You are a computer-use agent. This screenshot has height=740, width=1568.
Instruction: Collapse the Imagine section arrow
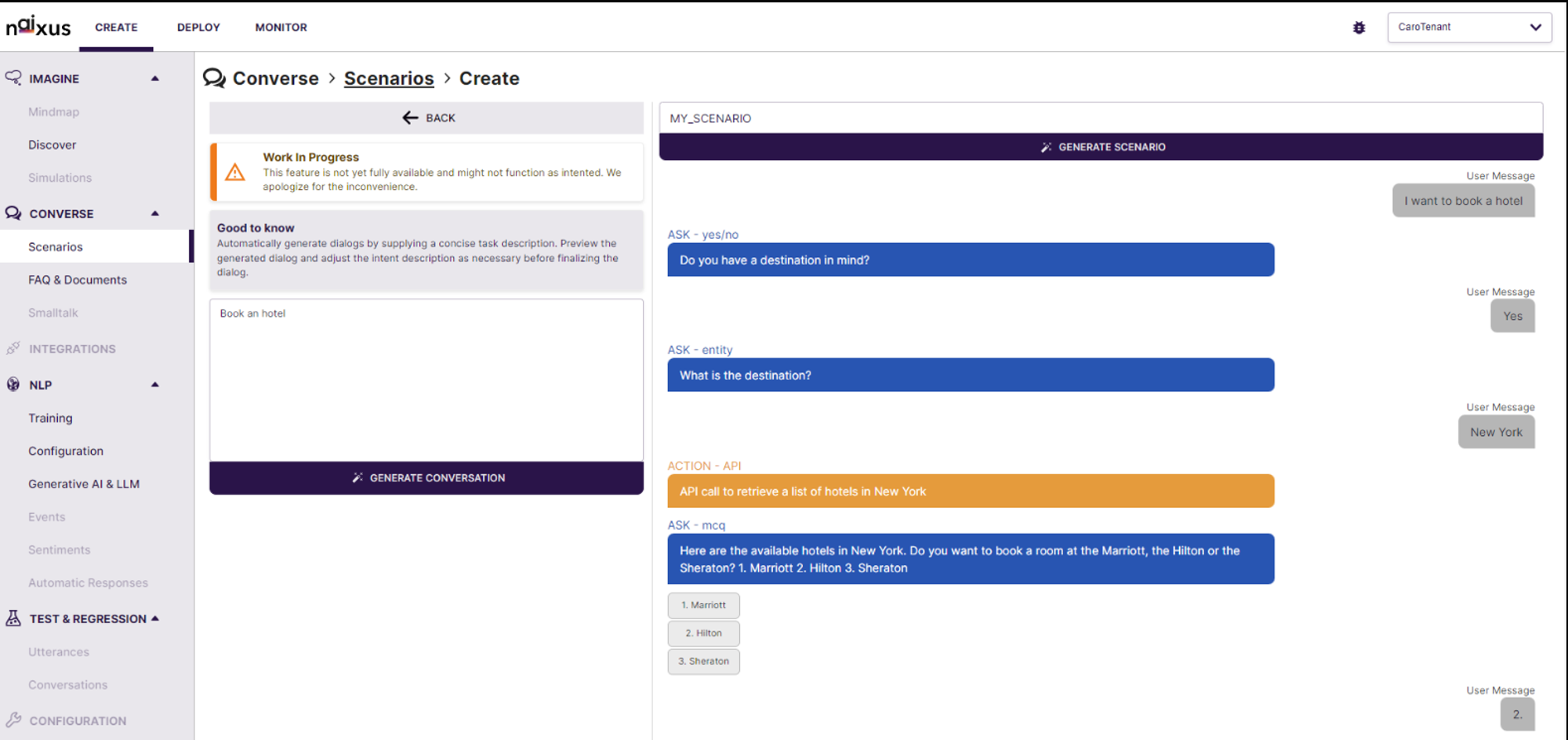point(155,78)
